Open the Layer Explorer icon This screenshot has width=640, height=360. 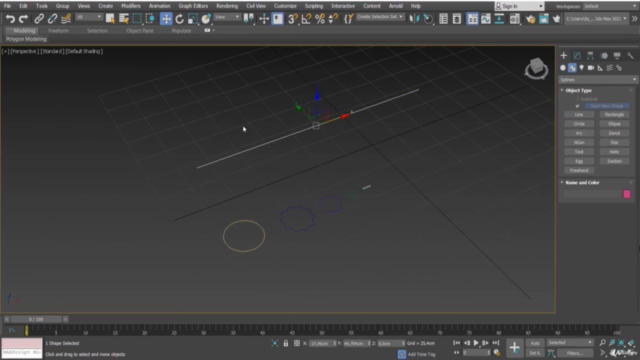click(x=457, y=19)
